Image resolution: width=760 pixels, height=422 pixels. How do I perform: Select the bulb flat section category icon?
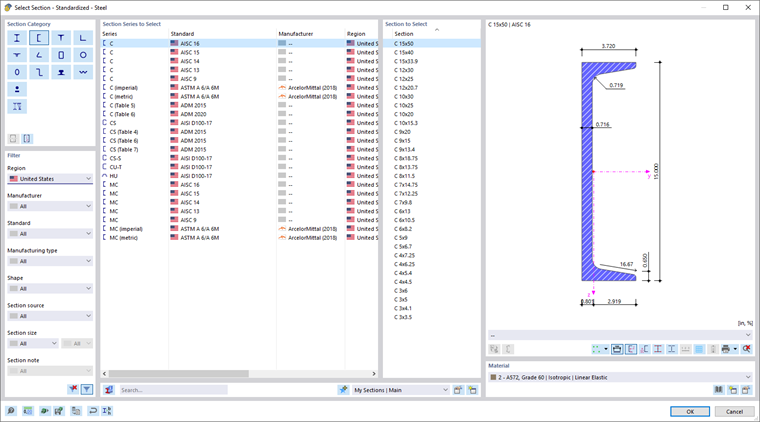click(x=17, y=90)
